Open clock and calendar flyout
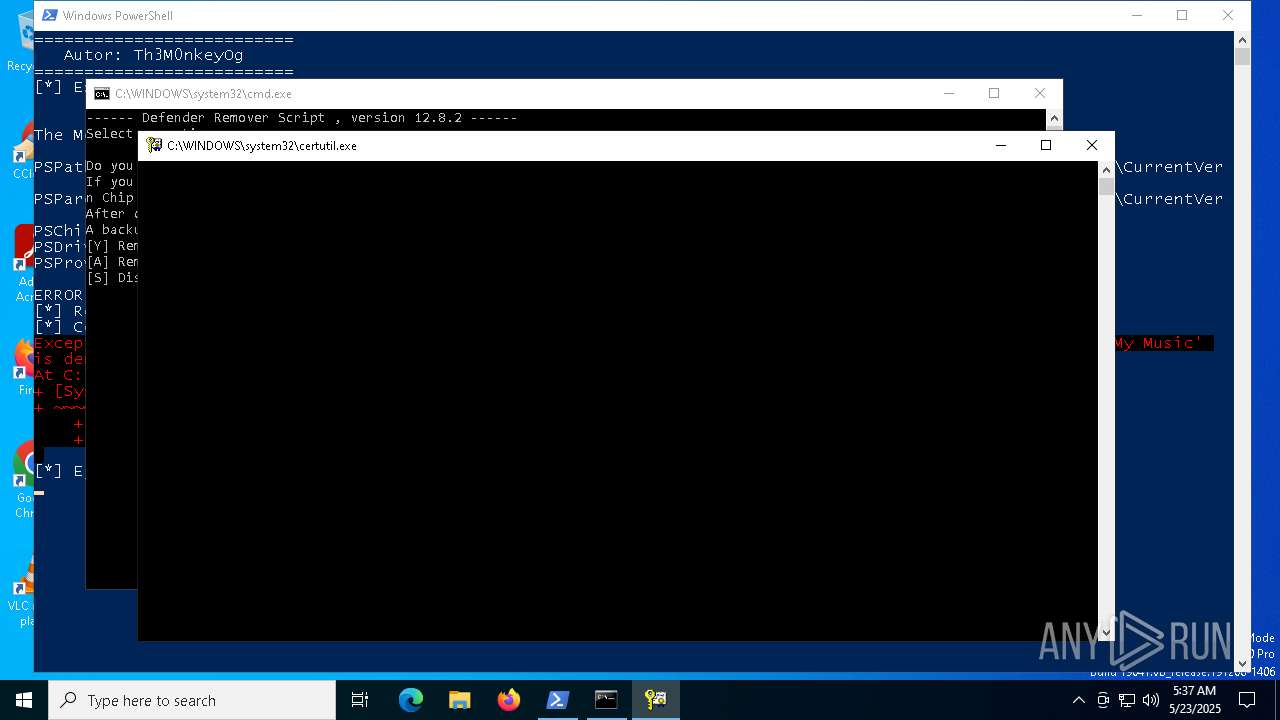 [1195, 700]
